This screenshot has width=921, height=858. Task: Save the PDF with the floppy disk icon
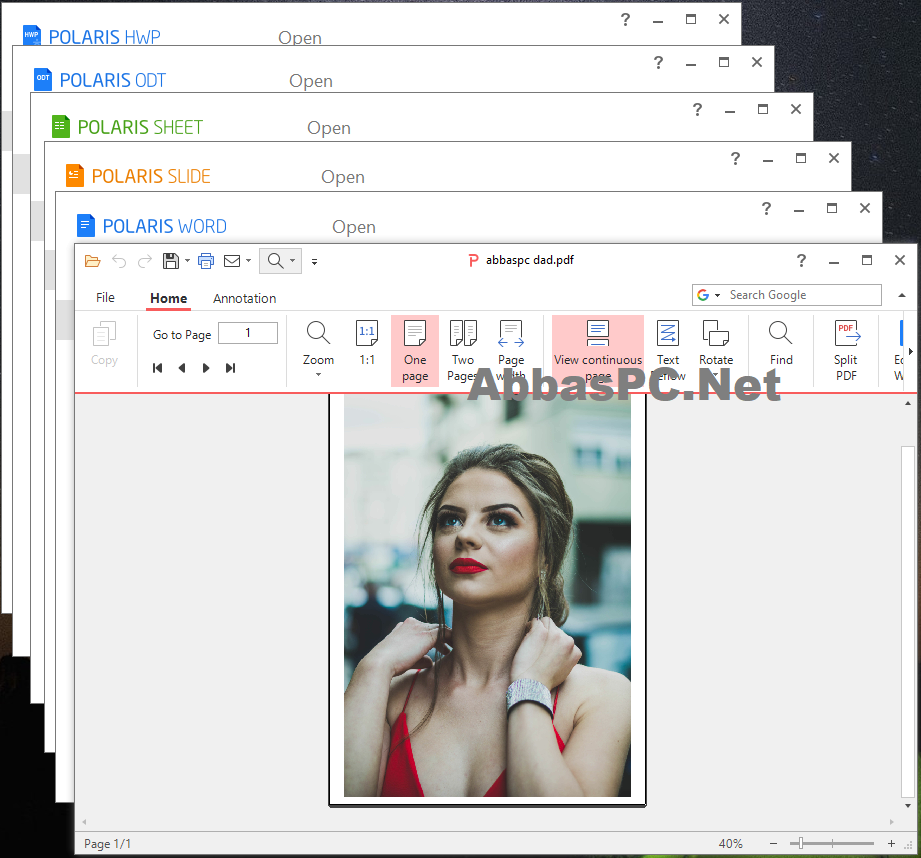tap(171, 261)
